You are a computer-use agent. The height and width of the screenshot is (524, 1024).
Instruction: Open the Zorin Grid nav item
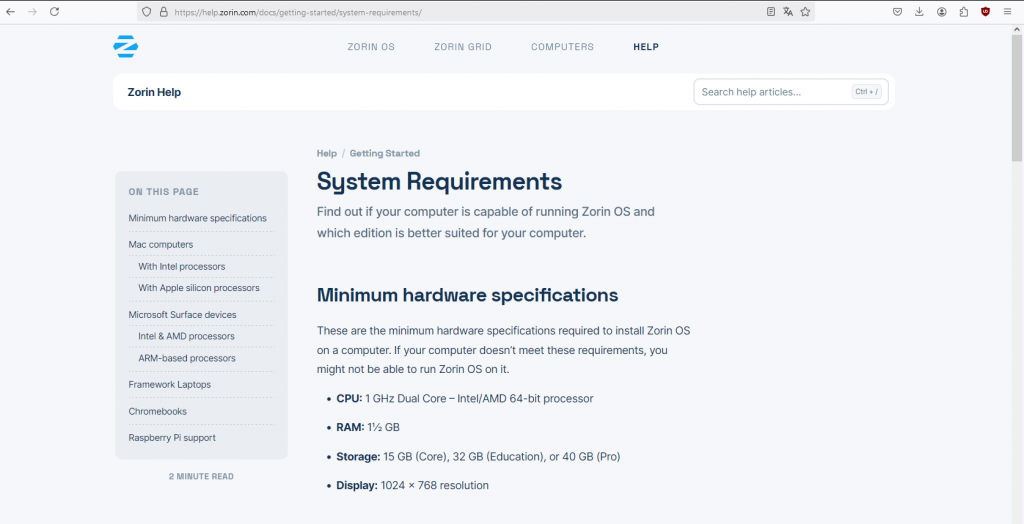463,47
